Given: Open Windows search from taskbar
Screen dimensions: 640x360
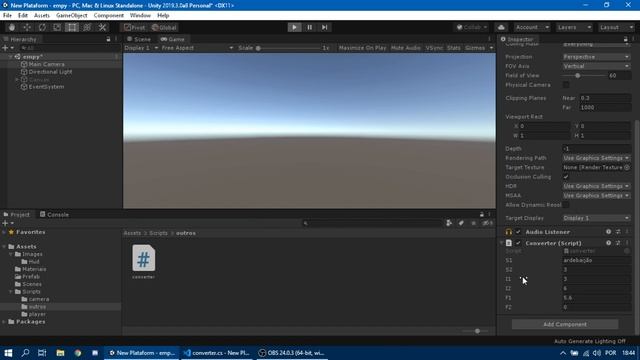Looking at the screenshot, I should point(25,353).
